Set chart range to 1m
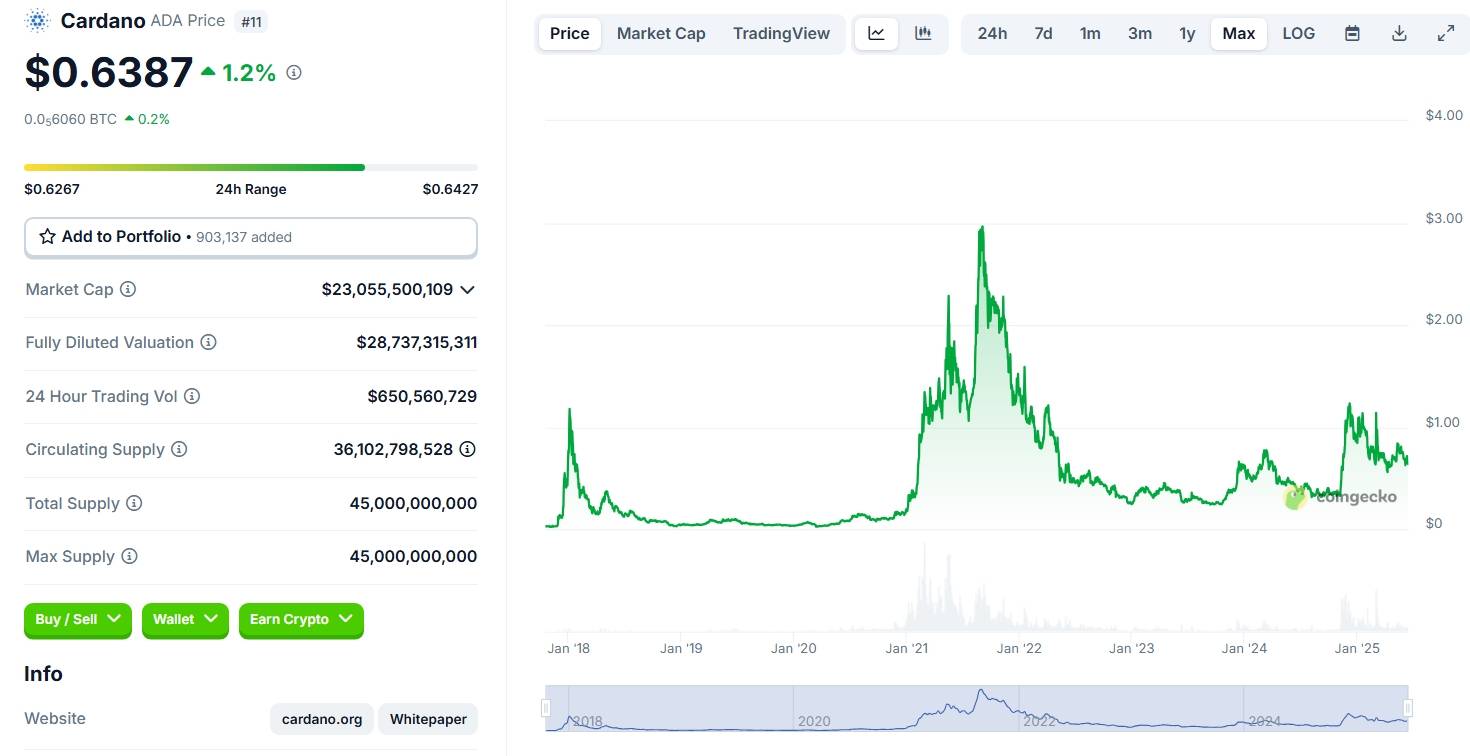 pos(1090,33)
